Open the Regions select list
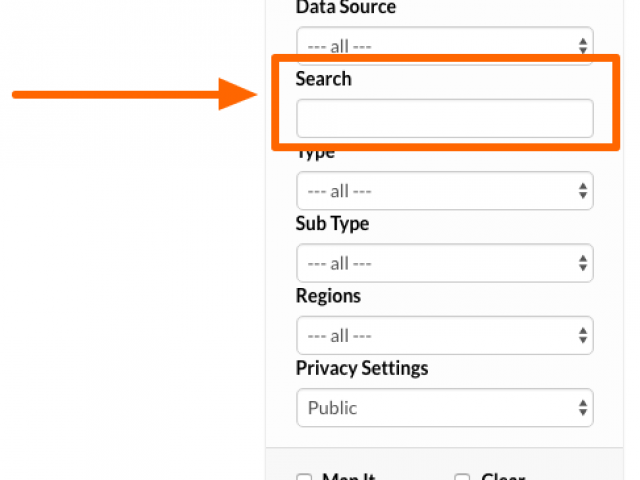Viewport: 640px width, 480px height. [445, 335]
